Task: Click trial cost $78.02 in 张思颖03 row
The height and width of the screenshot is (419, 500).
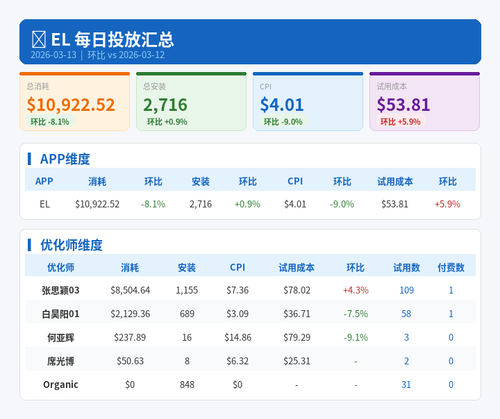Action: (x=297, y=290)
